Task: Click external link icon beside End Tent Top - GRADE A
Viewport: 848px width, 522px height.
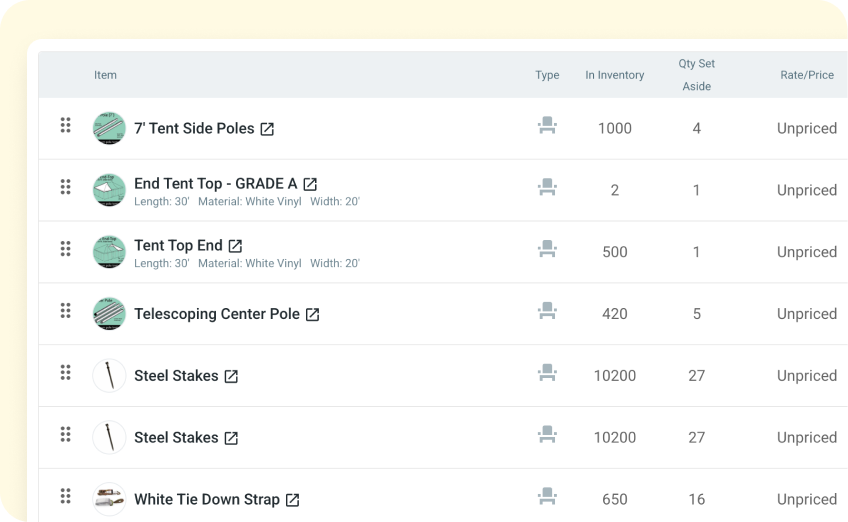Action: click(310, 184)
